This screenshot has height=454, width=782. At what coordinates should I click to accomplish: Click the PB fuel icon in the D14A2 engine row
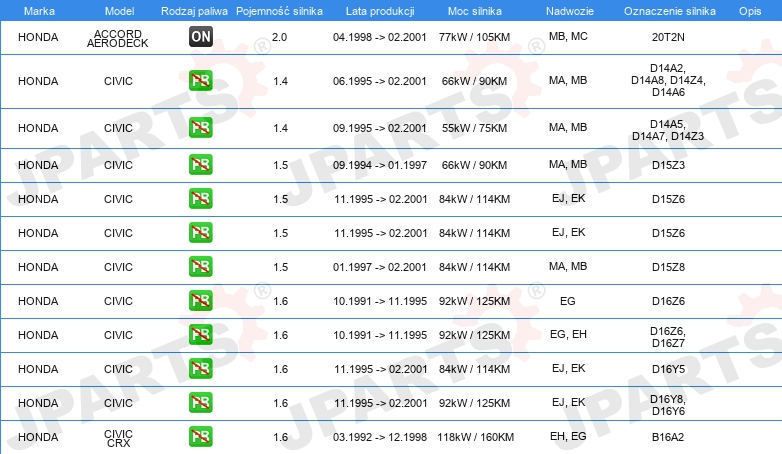click(201, 80)
